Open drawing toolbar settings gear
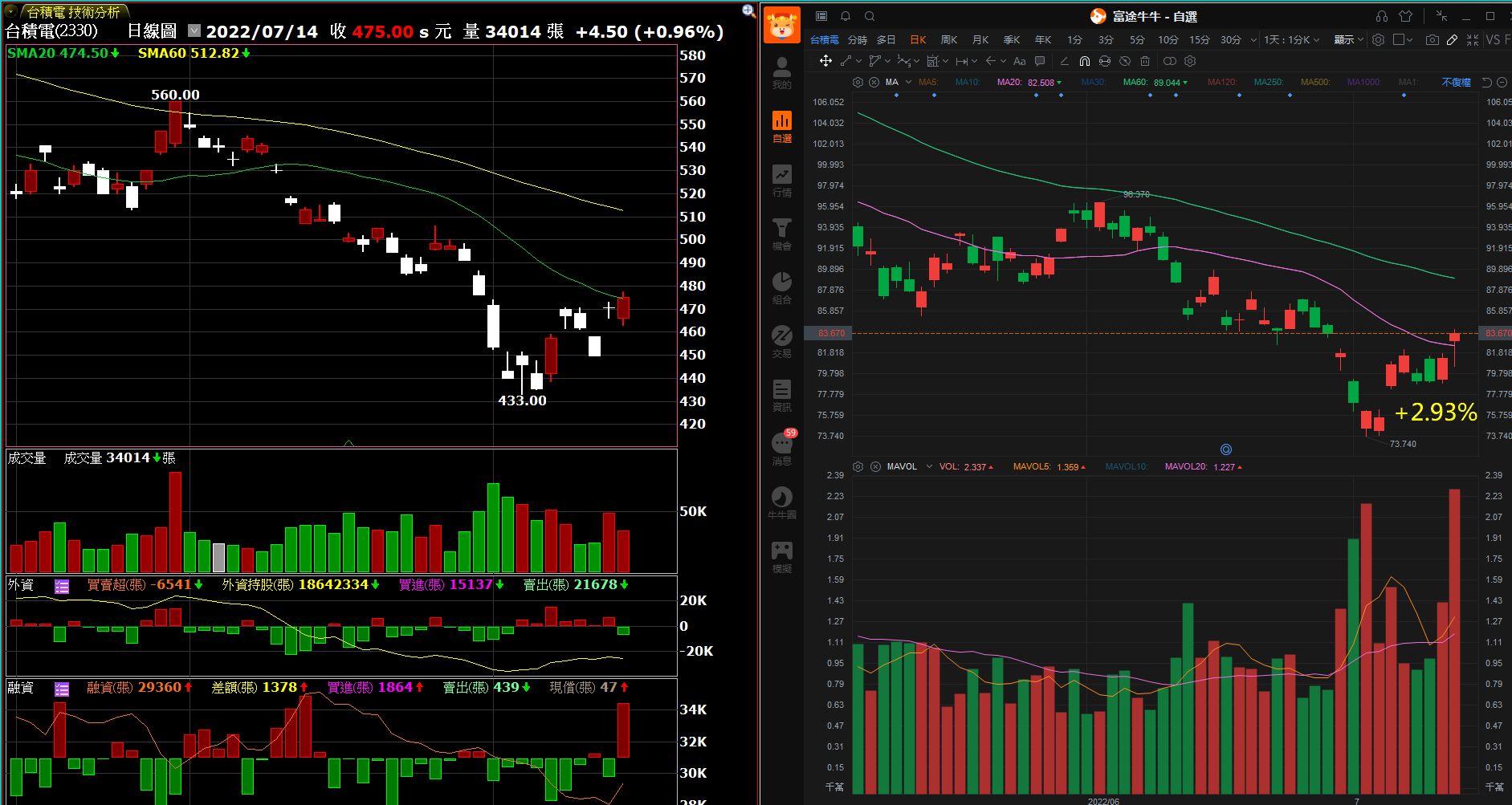Screen dimensions: 1512x805 [x=1190, y=61]
